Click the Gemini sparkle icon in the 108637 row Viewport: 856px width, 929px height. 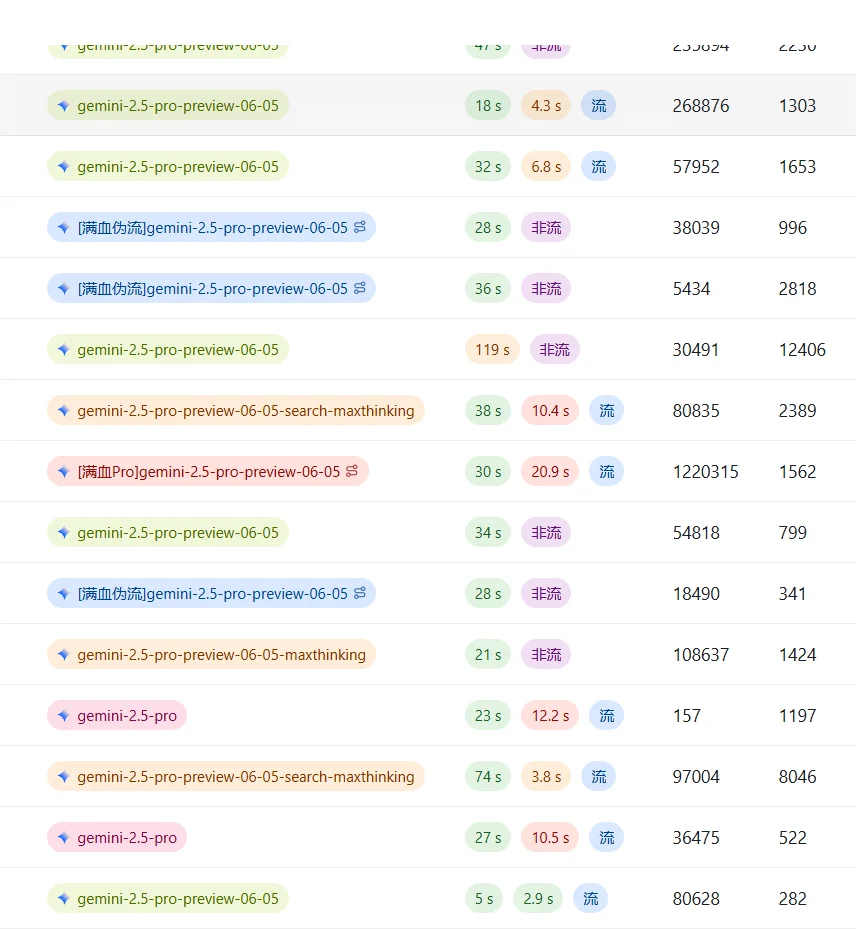click(x=64, y=654)
